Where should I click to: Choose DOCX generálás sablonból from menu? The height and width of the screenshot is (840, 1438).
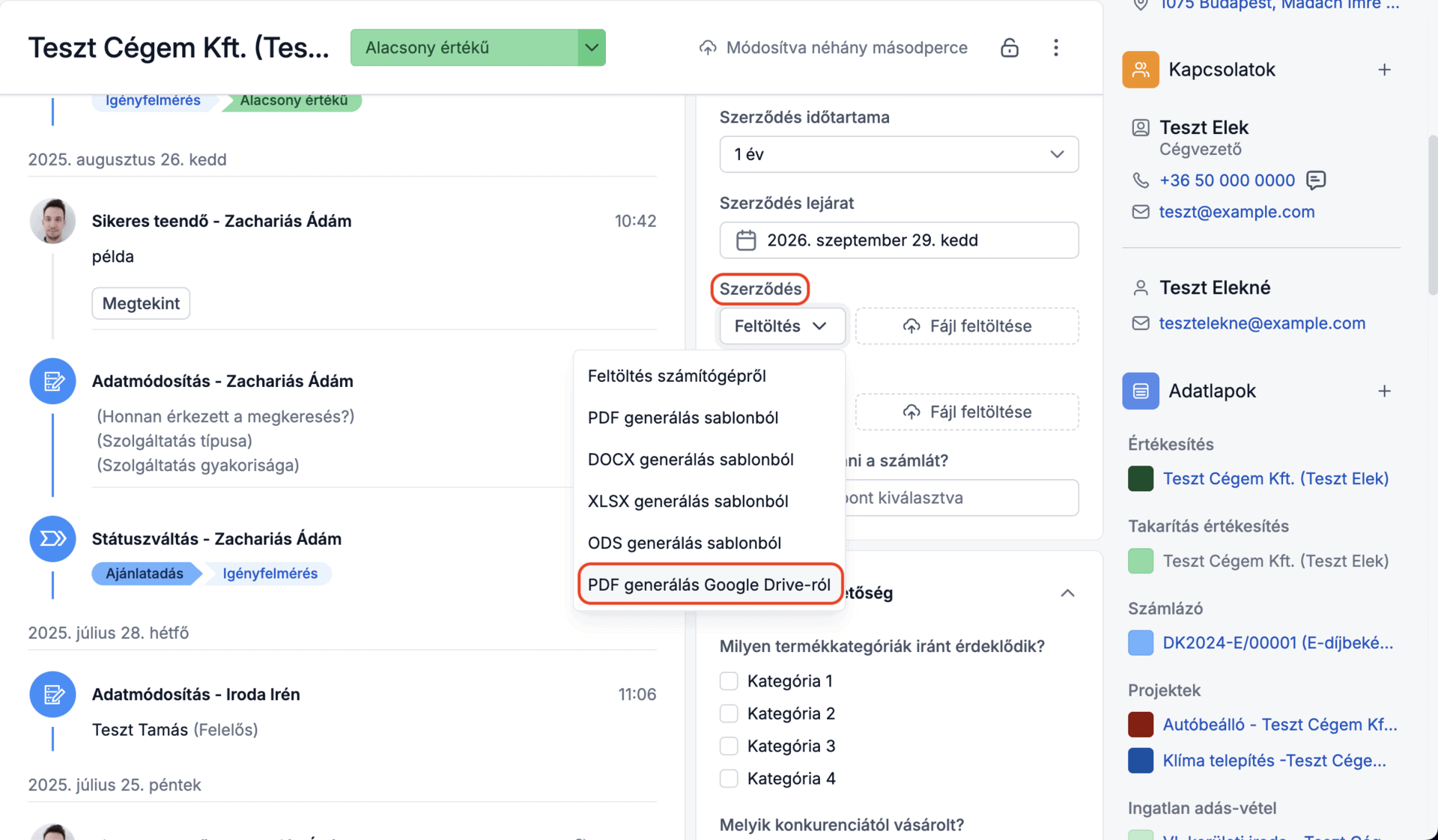(690, 460)
